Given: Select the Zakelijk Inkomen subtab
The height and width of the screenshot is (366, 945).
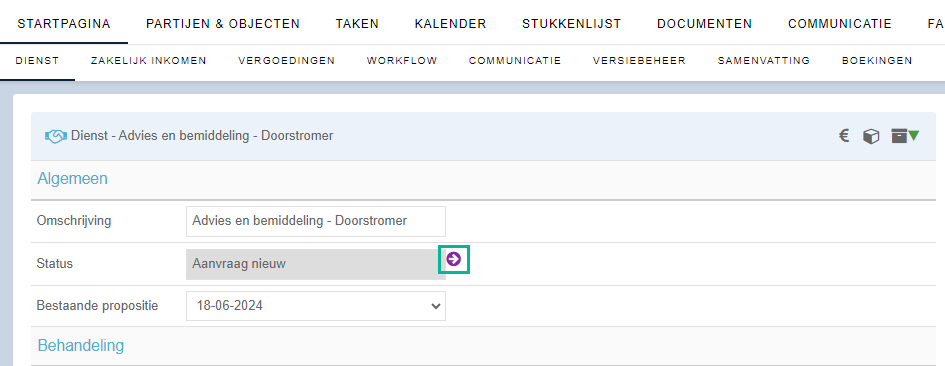Looking at the screenshot, I should coord(149,60).
